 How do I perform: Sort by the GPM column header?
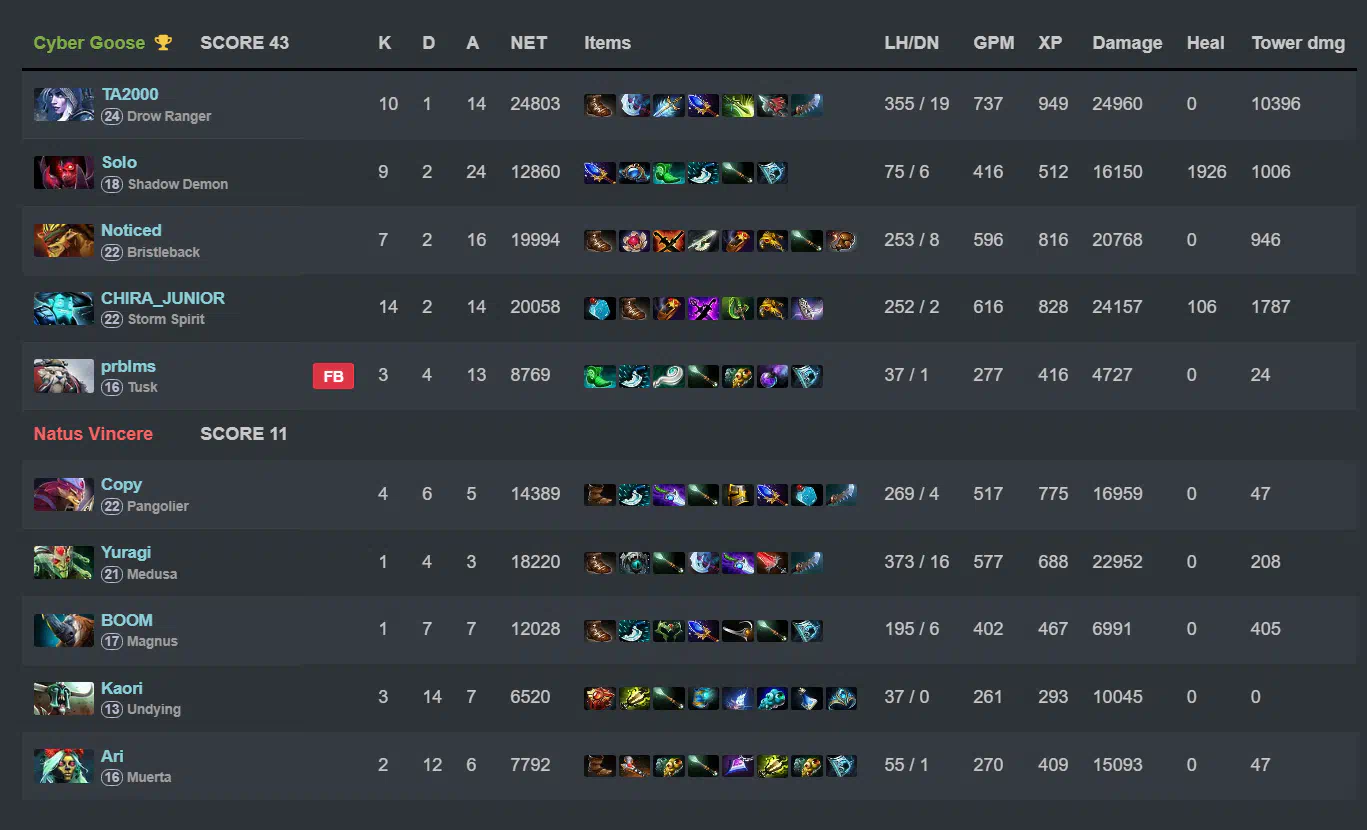point(994,43)
